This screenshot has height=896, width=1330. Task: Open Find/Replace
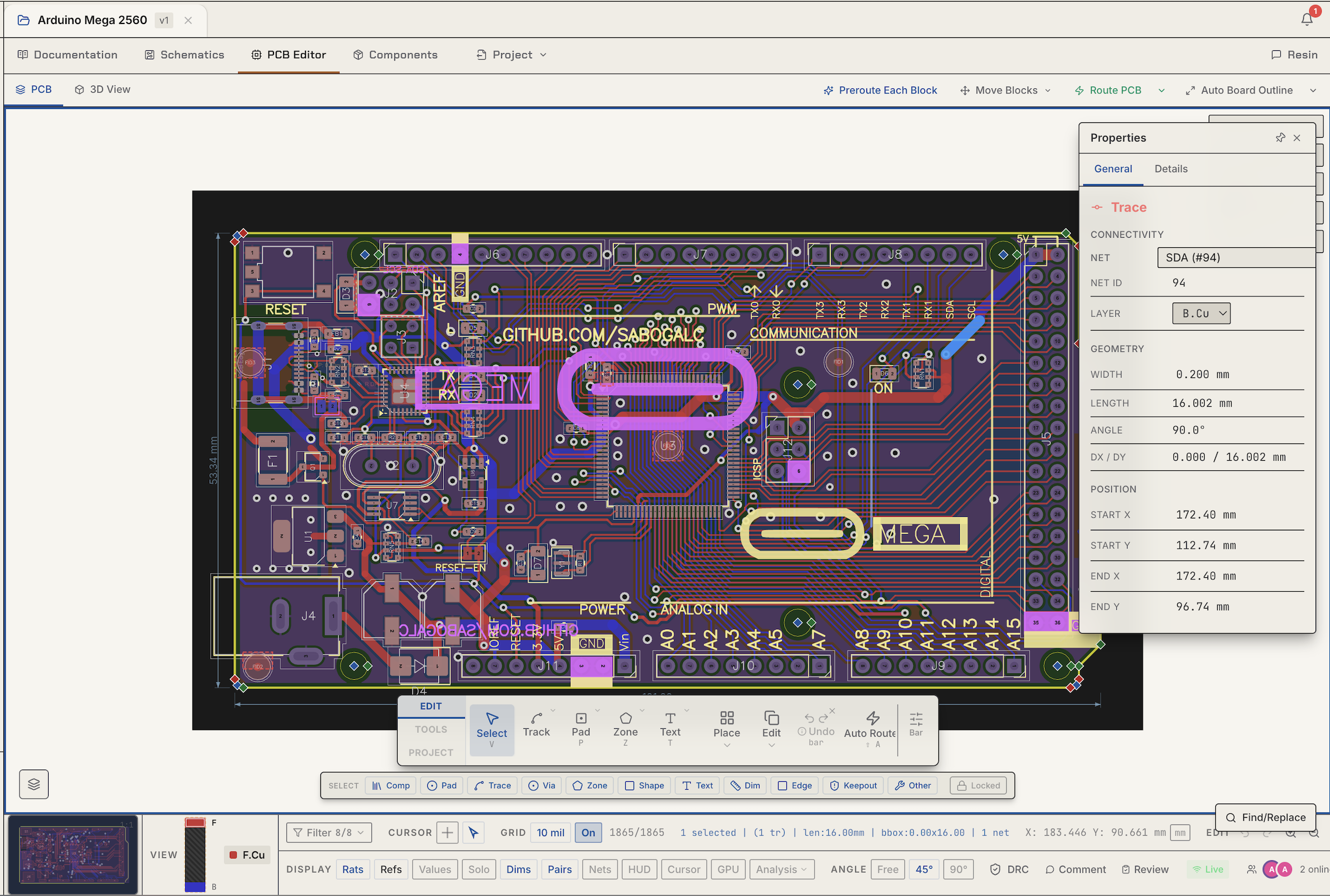point(1266,817)
